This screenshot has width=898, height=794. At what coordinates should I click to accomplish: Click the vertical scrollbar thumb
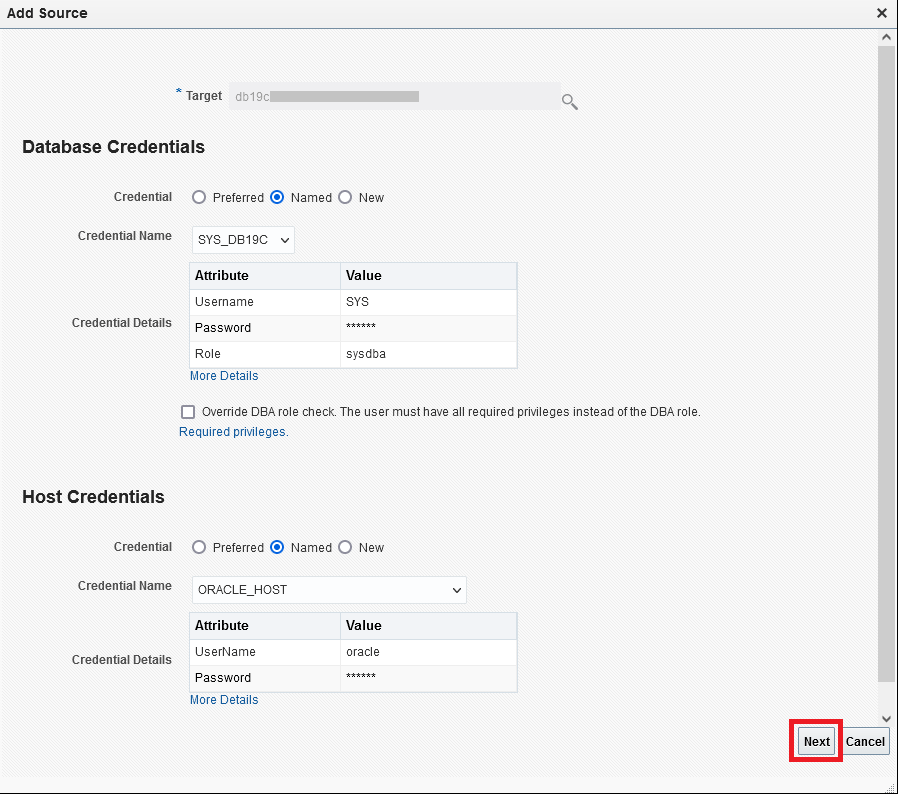[886, 360]
